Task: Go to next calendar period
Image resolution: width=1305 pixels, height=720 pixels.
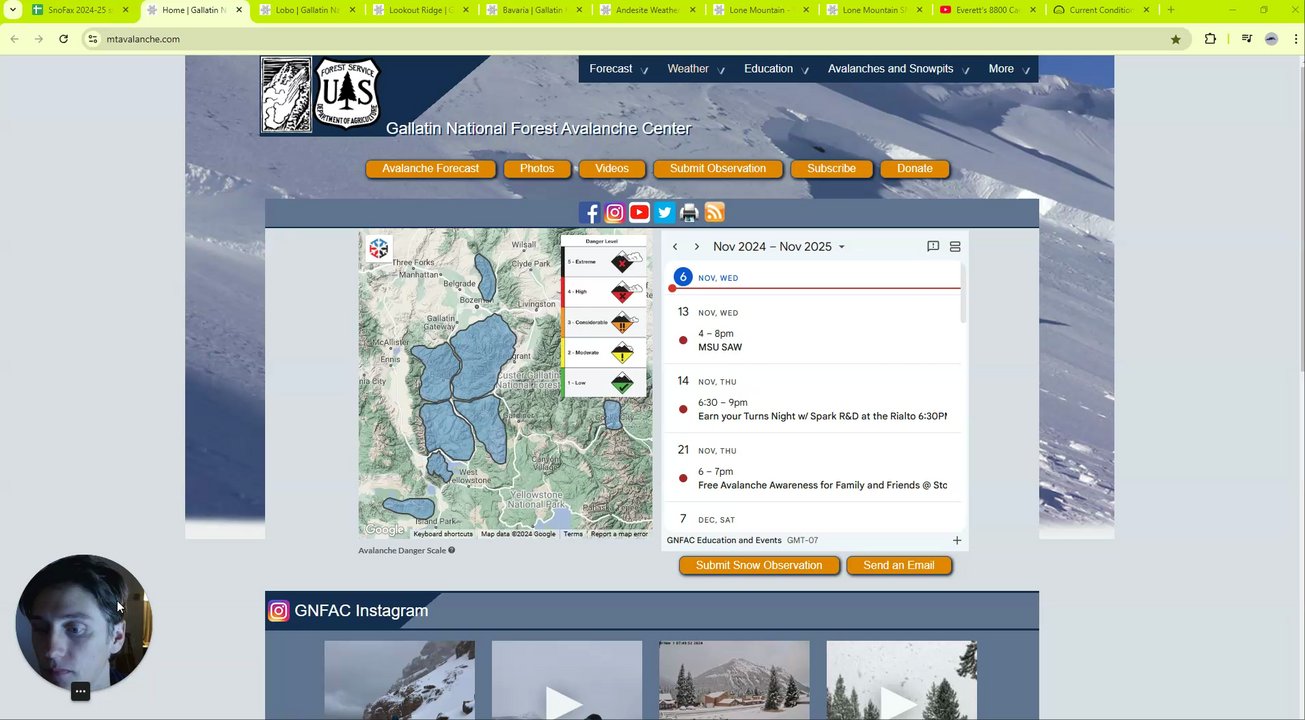Action: (697, 247)
